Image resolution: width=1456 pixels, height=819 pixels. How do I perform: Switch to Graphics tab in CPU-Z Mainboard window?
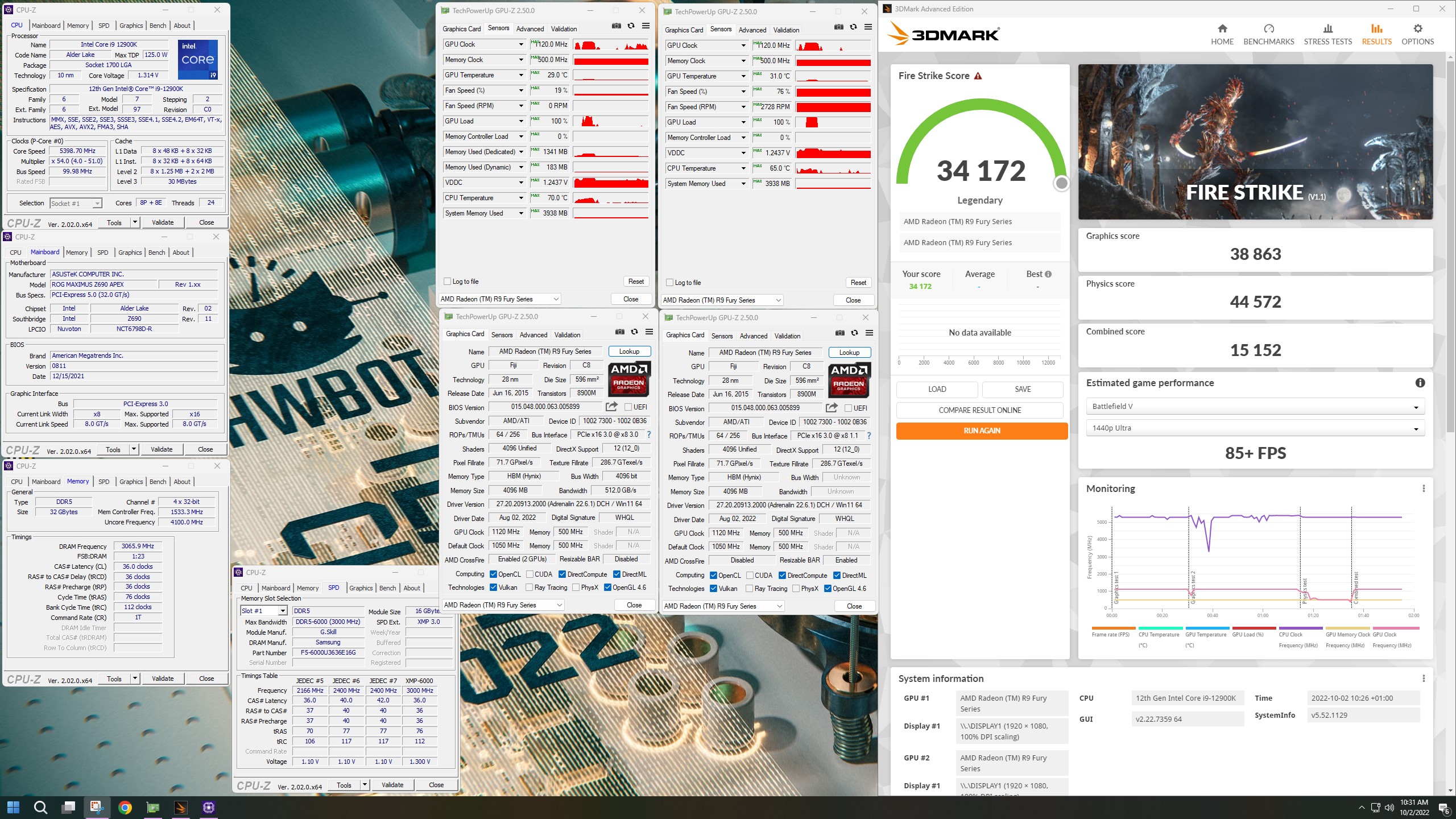click(x=130, y=253)
